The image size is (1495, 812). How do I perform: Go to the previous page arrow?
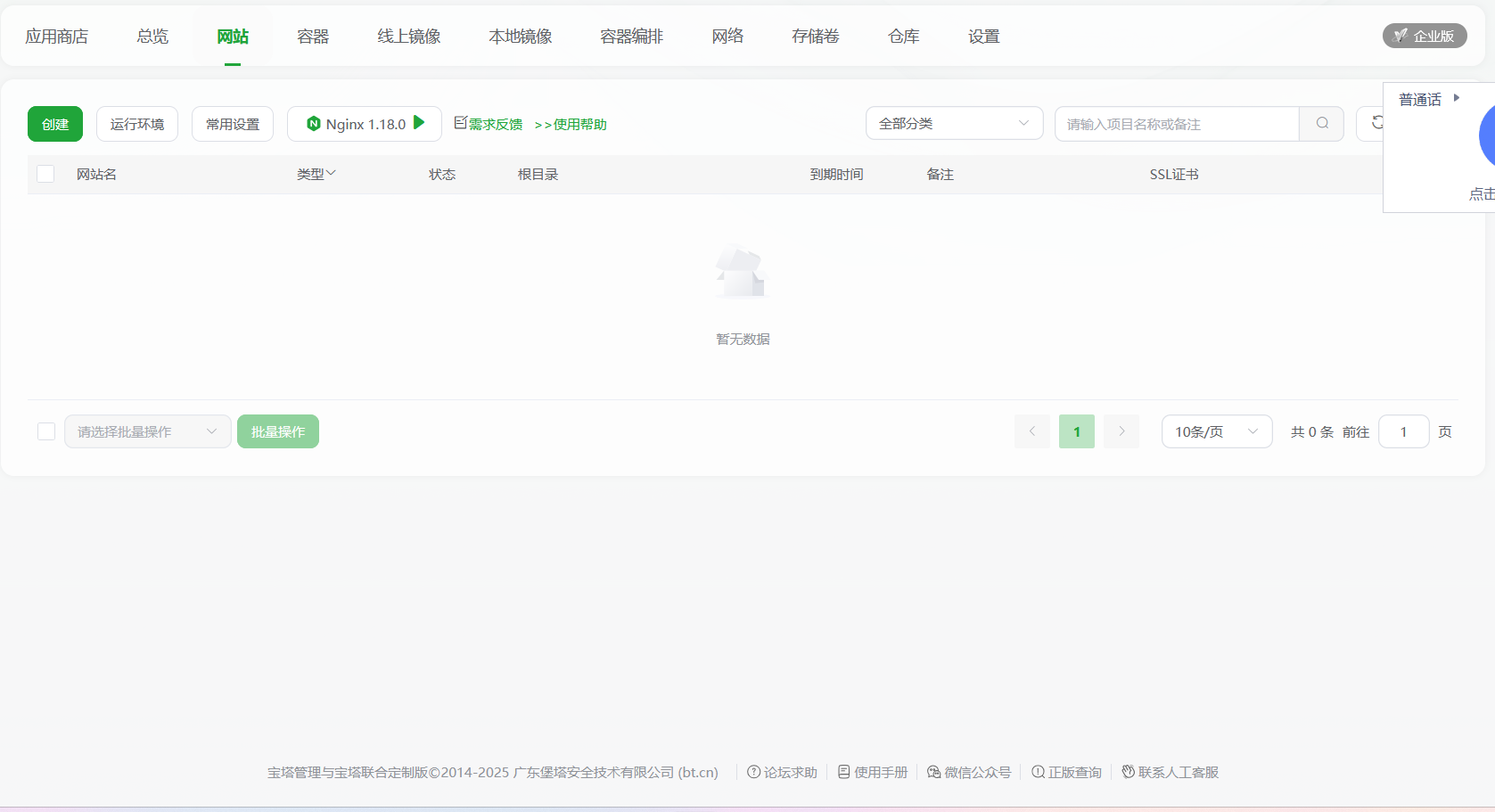coord(1032,431)
